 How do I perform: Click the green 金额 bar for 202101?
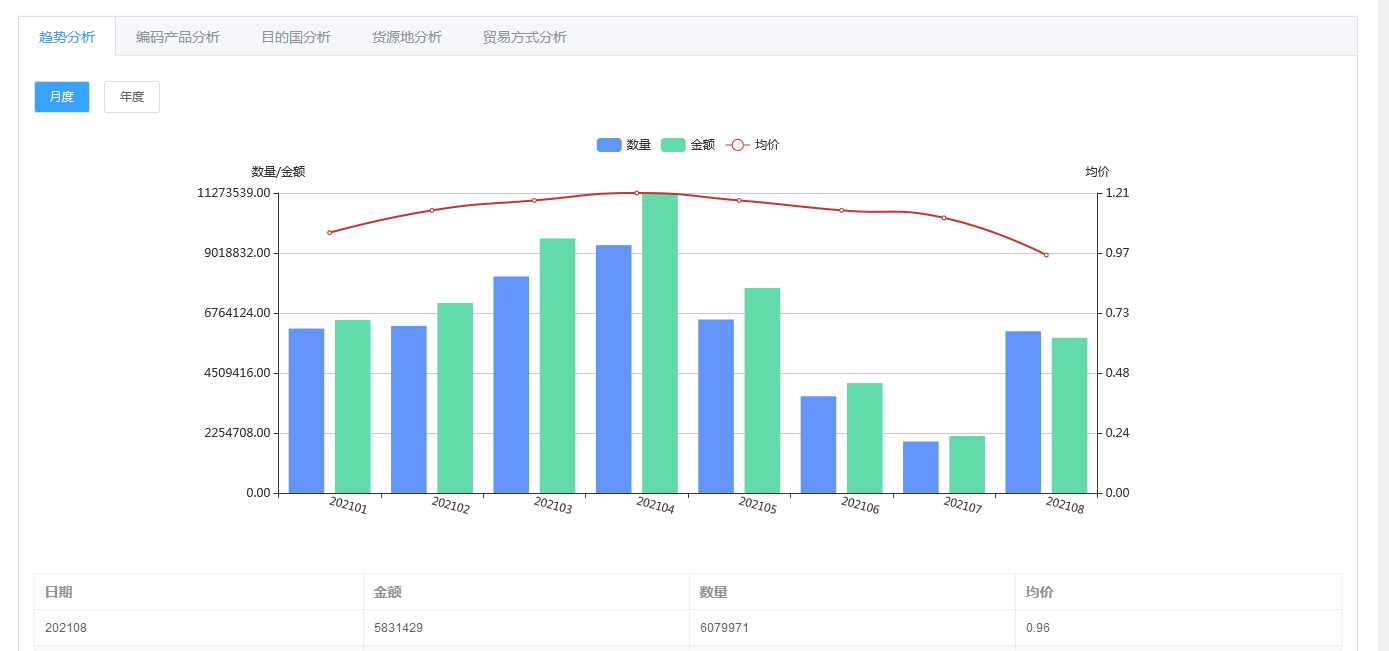(353, 407)
